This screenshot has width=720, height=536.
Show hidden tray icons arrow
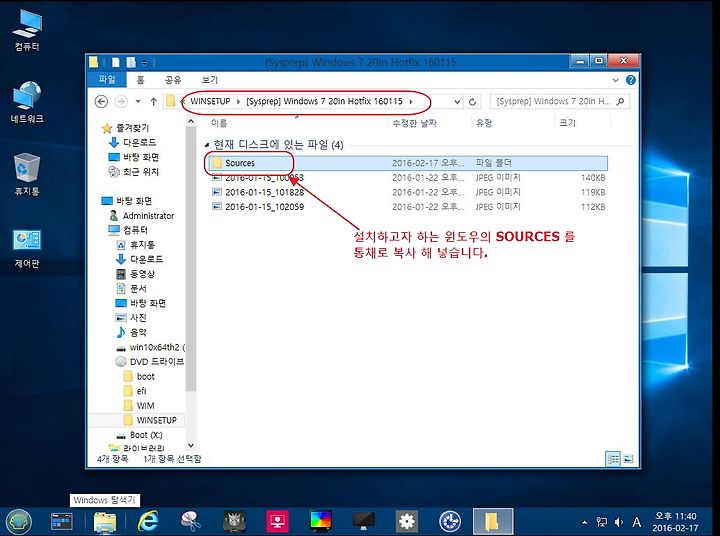coord(584,522)
